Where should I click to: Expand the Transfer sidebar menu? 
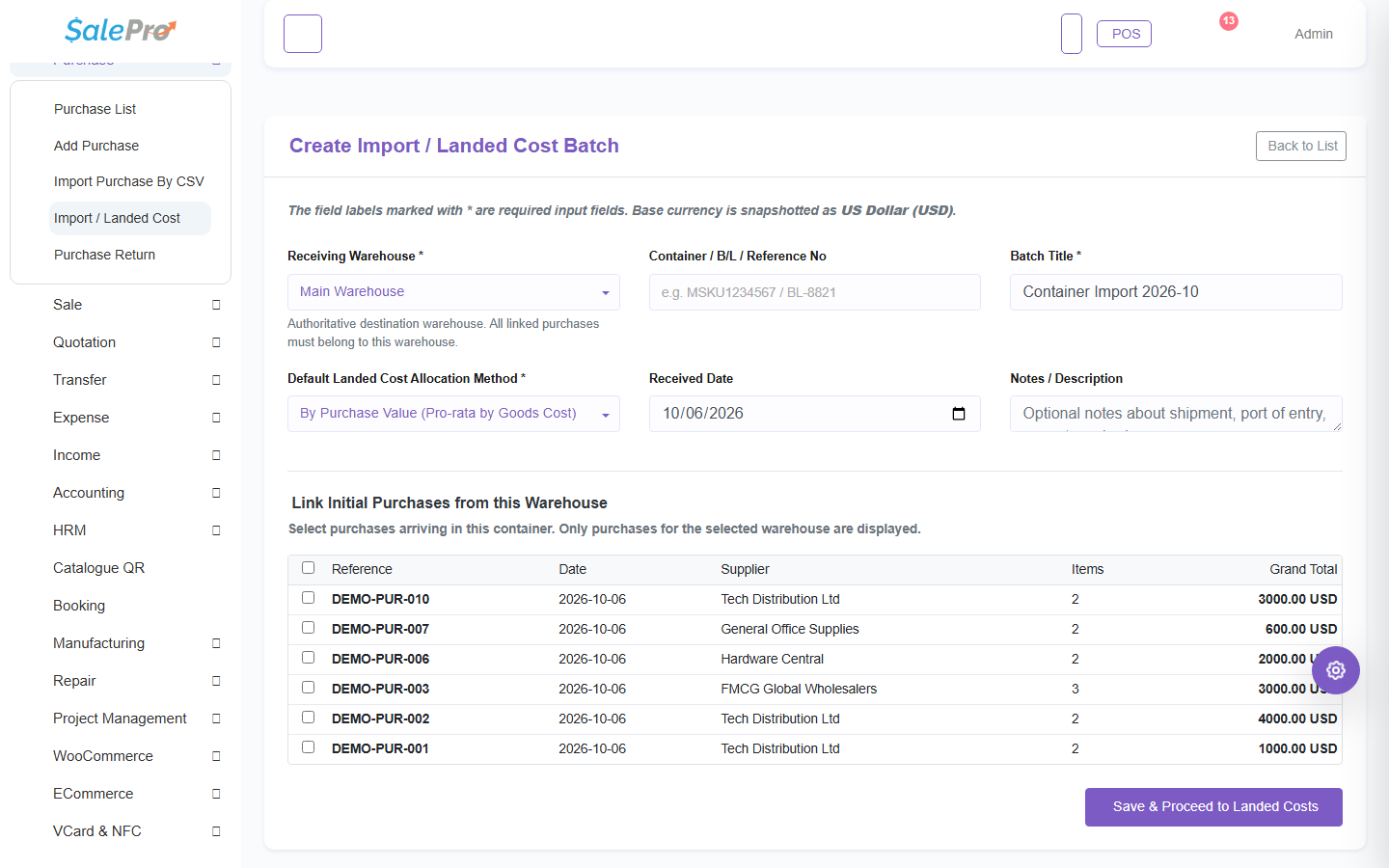[x=121, y=380]
